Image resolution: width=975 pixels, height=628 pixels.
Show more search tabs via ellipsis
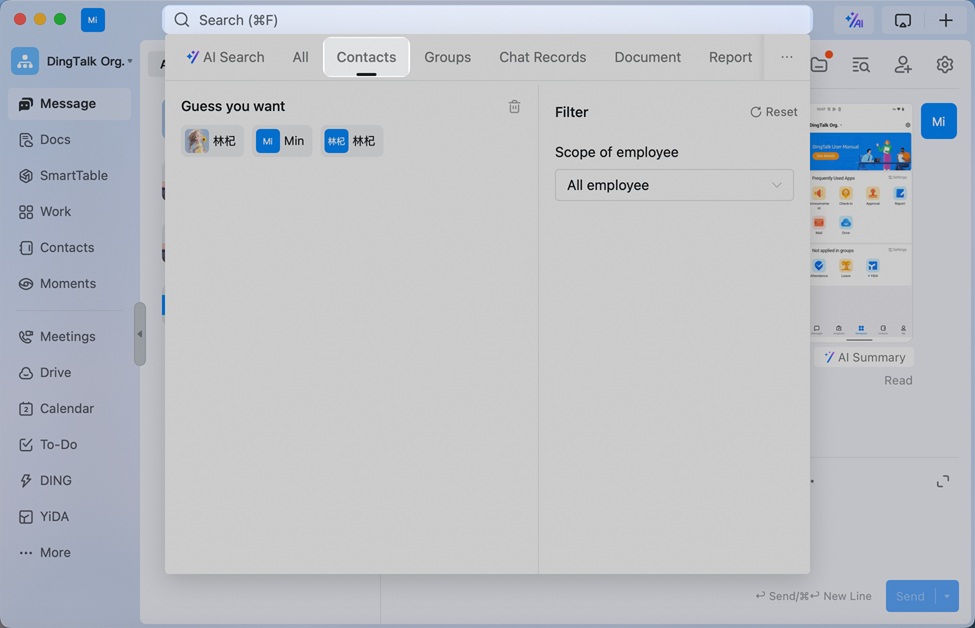click(787, 57)
